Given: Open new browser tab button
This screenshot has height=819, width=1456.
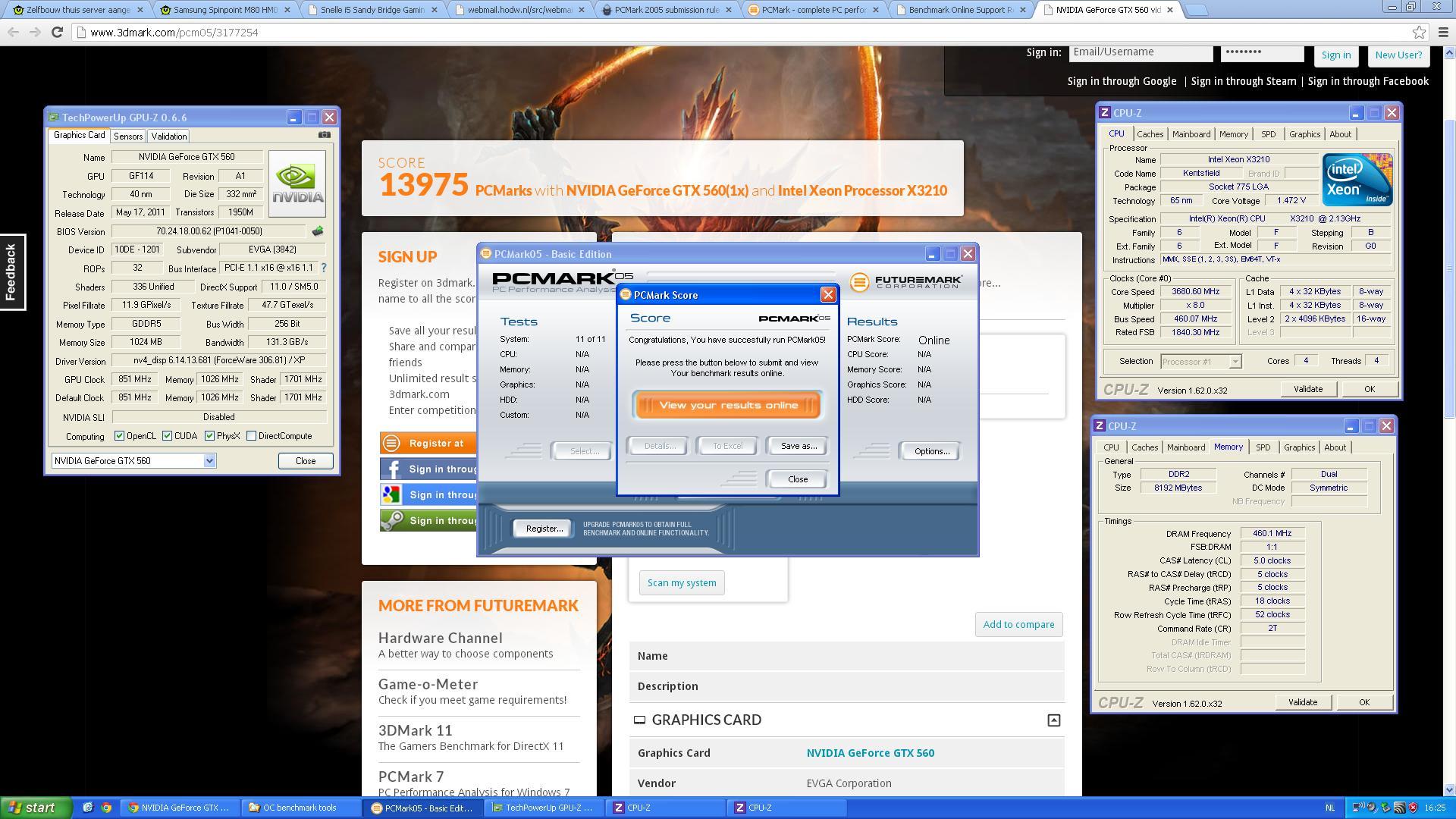Looking at the screenshot, I should [1196, 10].
